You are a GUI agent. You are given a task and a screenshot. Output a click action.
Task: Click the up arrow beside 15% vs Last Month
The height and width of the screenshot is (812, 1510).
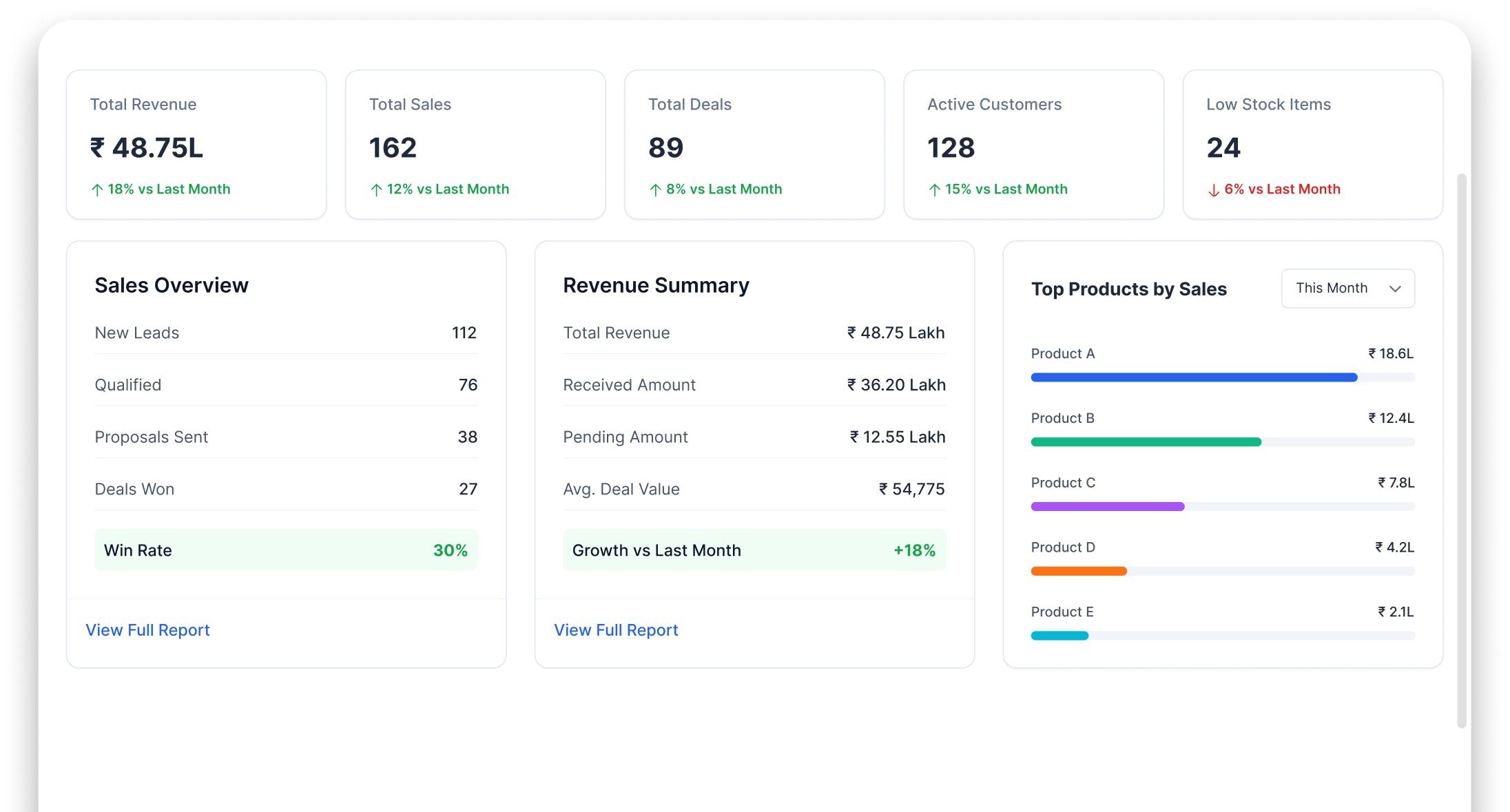tap(934, 189)
